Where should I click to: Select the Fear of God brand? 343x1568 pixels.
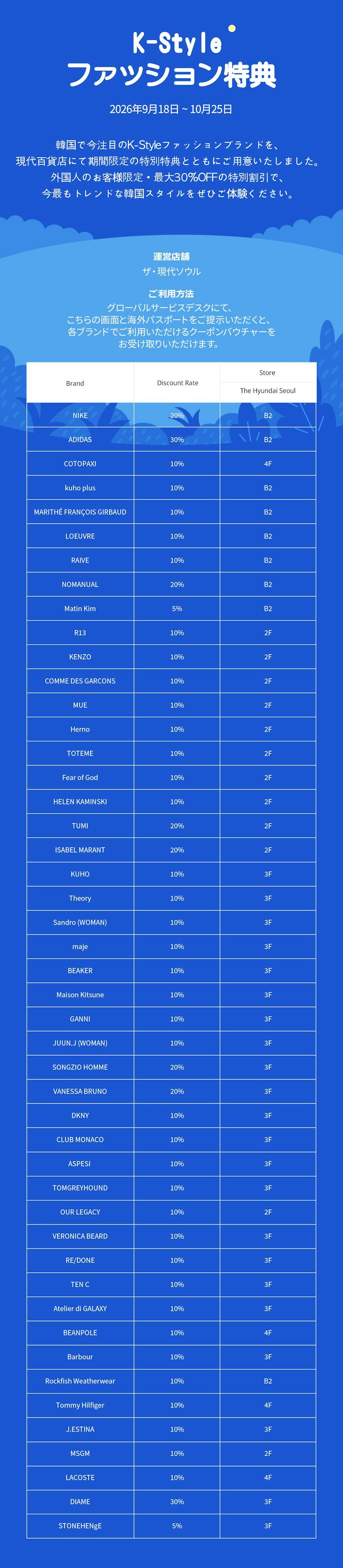click(x=80, y=777)
